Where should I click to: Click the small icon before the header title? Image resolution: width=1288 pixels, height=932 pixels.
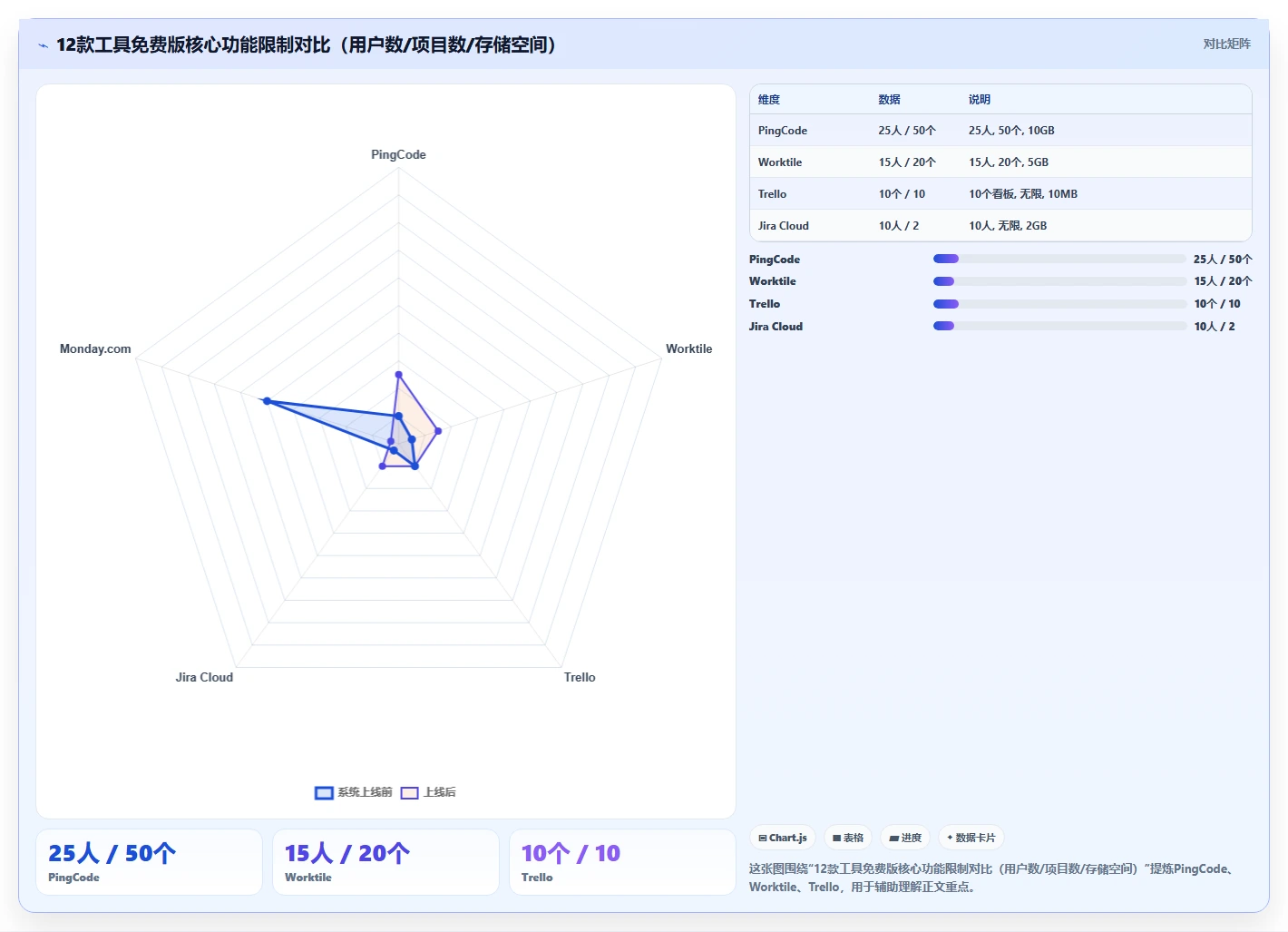43,45
